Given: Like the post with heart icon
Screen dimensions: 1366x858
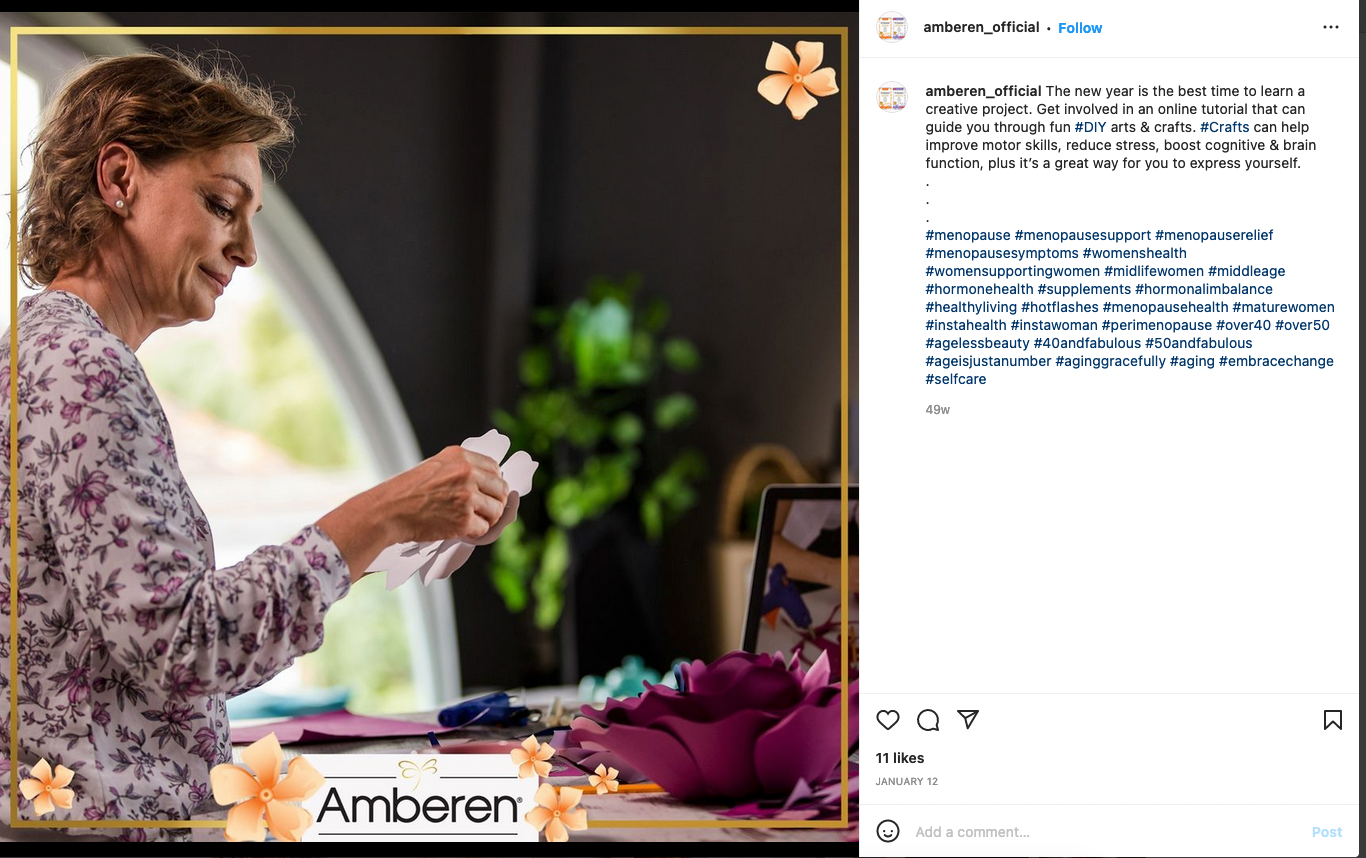Looking at the screenshot, I should [888, 720].
